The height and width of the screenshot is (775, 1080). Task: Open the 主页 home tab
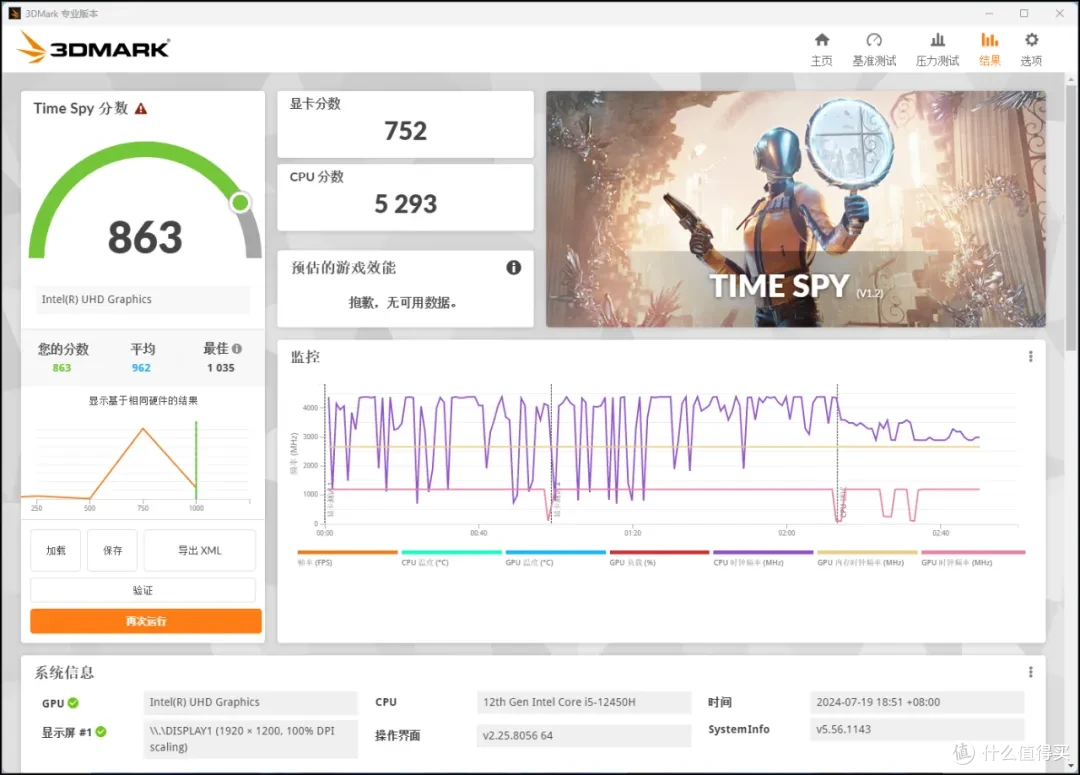click(x=822, y=50)
